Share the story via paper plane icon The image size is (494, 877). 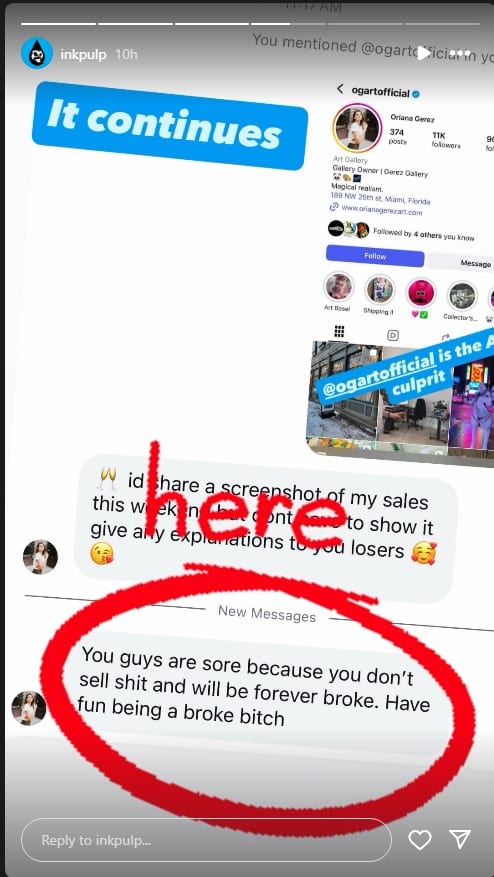pos(459,838)
